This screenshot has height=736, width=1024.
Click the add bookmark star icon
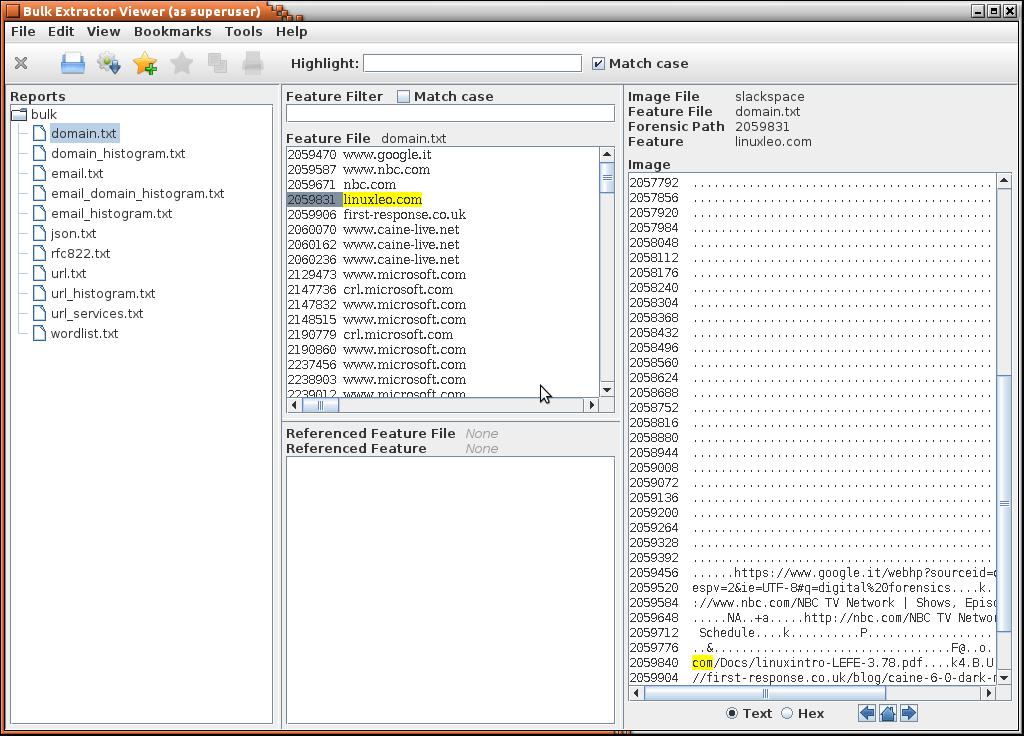click(145, 63)
